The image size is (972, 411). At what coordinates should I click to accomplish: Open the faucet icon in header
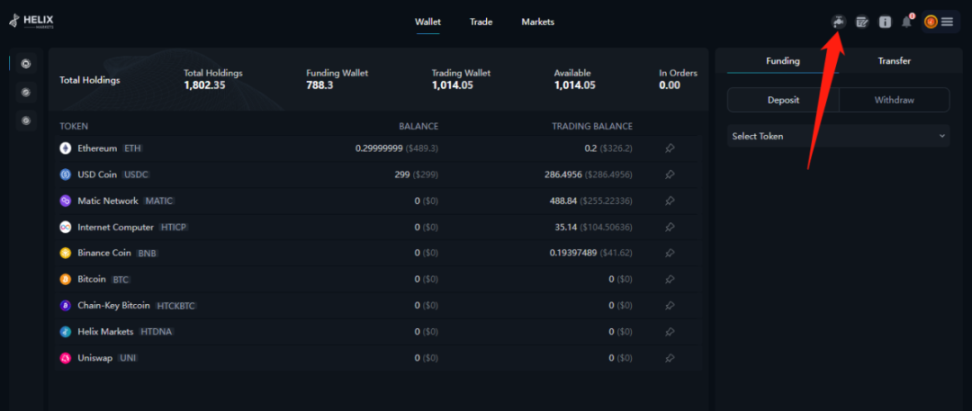838,22
